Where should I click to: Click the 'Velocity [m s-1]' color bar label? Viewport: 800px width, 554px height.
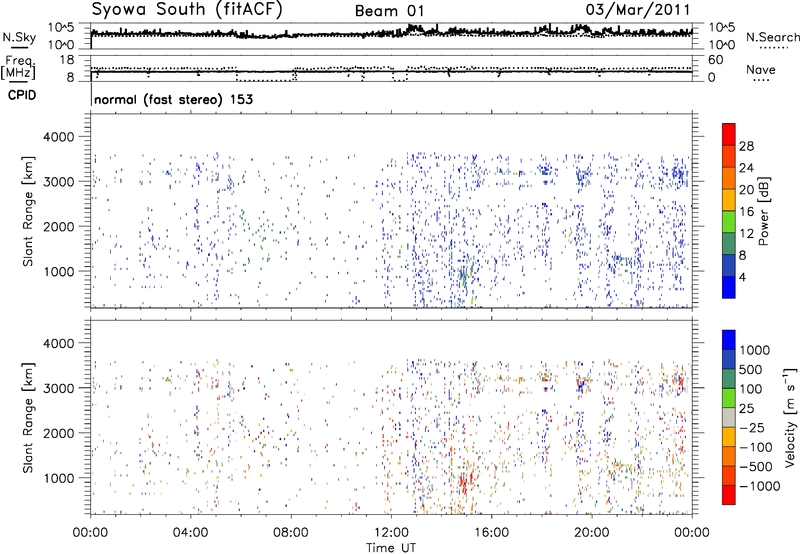(x=790, y=417)
